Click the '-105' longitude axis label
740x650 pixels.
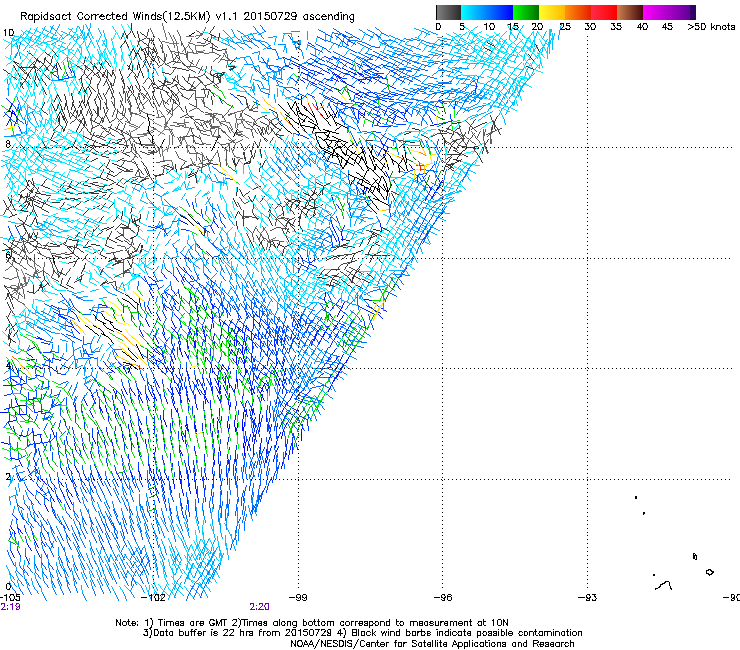coord(10,598)
